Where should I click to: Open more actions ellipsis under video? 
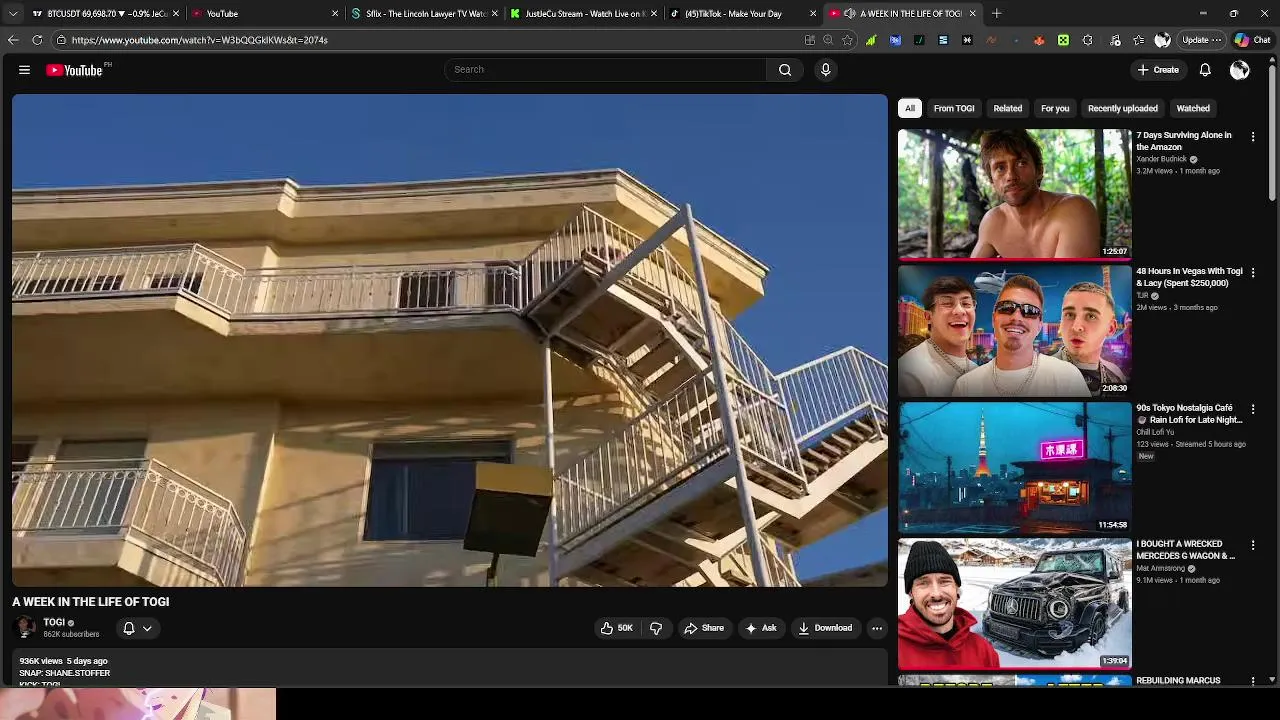click(x=876, y=628)
